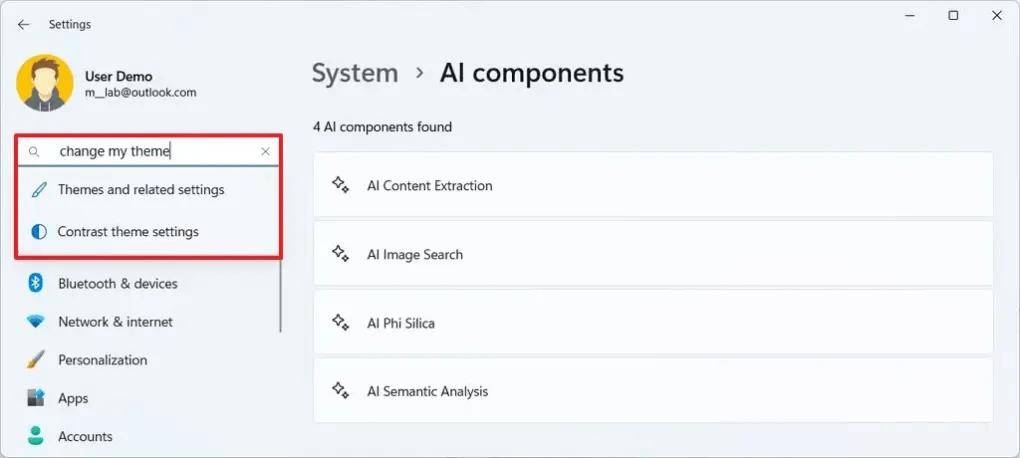This screenshot has height=458, width=1020.
Task: Open Themes and related settings suggestion
Action: click(x=141, y=190)
